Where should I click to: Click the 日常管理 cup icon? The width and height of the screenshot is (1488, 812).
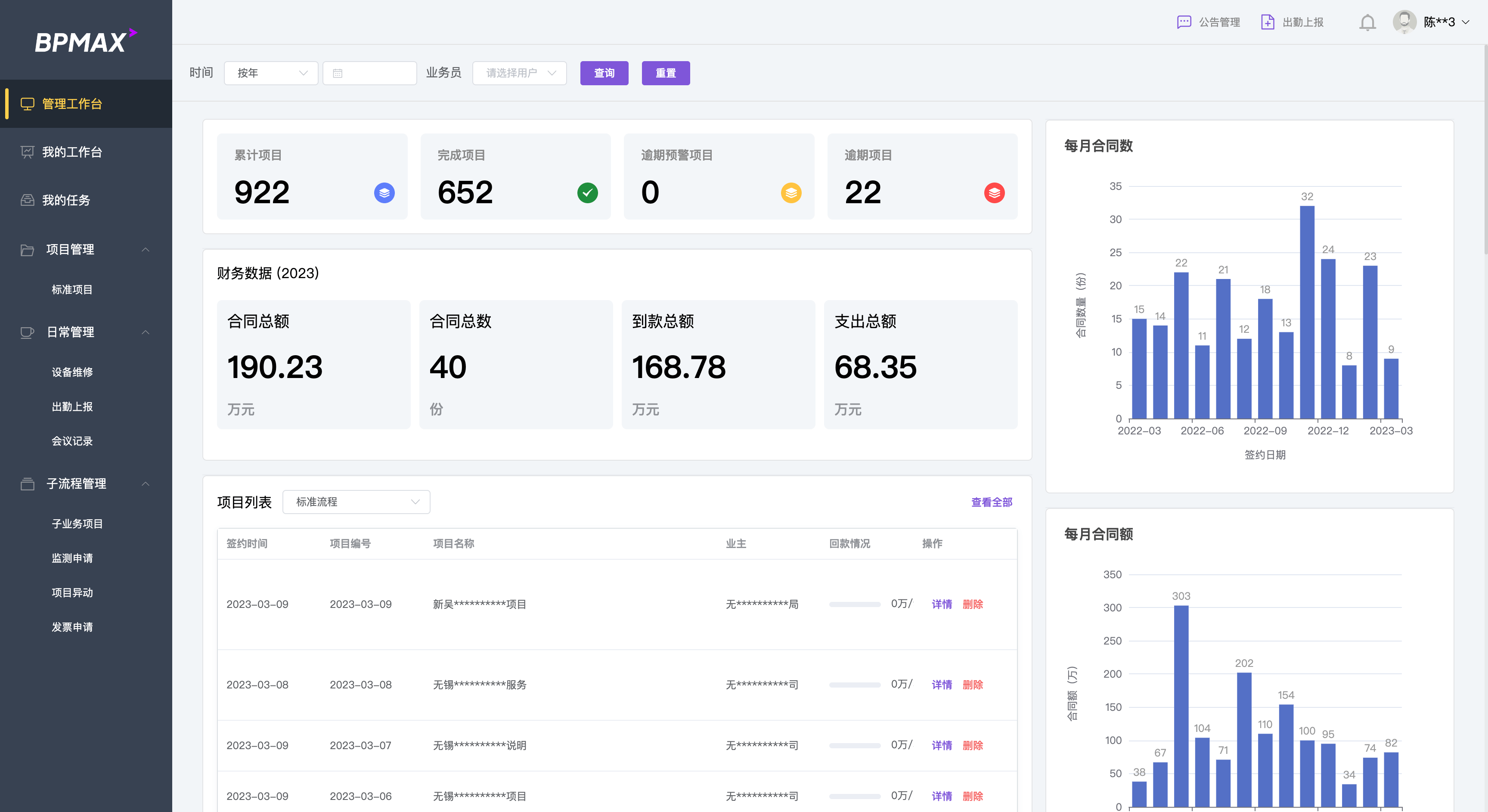click(27, 332)
